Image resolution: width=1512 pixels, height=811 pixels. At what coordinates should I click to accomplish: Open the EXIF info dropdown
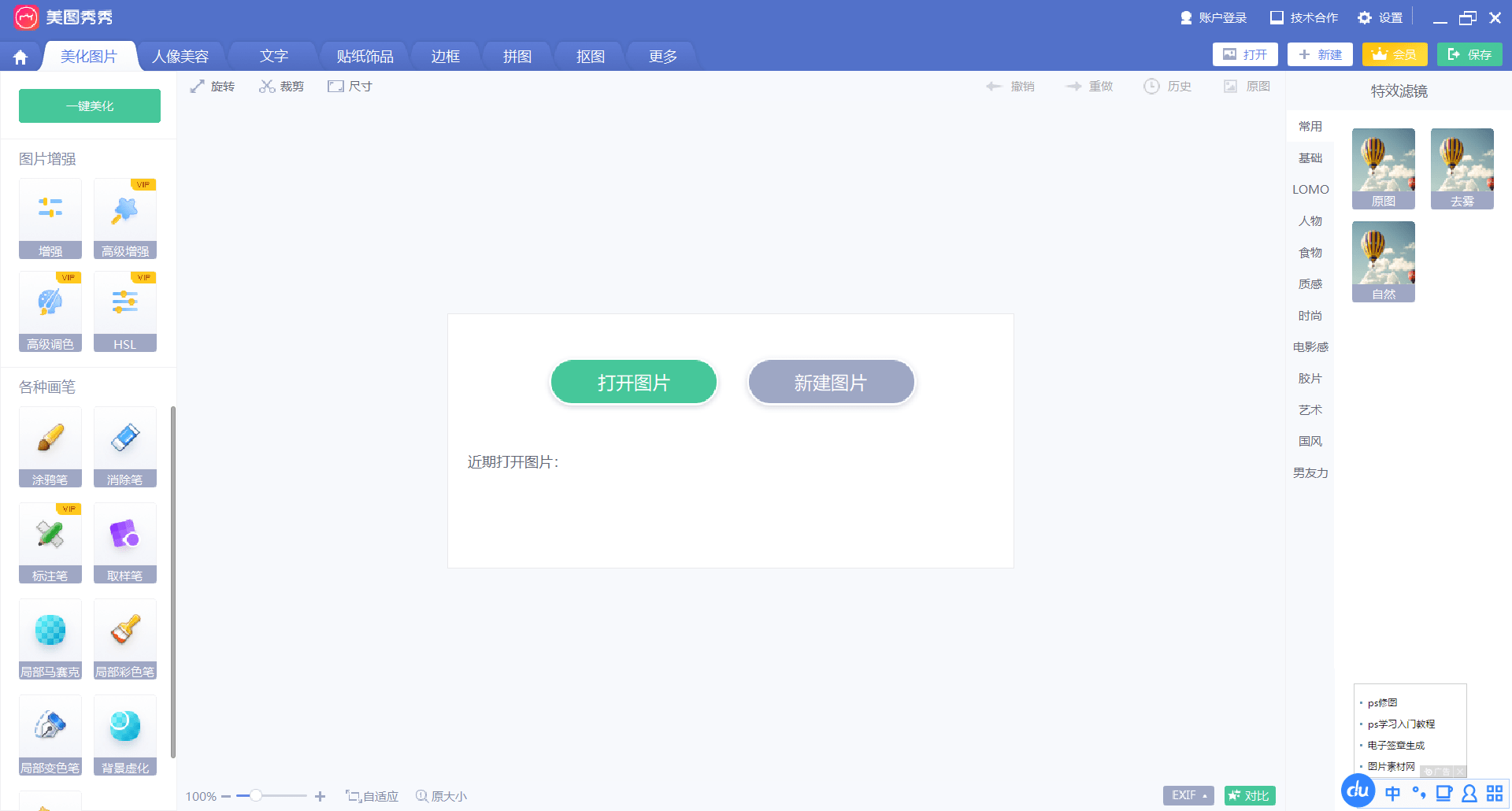point(1188,796)
